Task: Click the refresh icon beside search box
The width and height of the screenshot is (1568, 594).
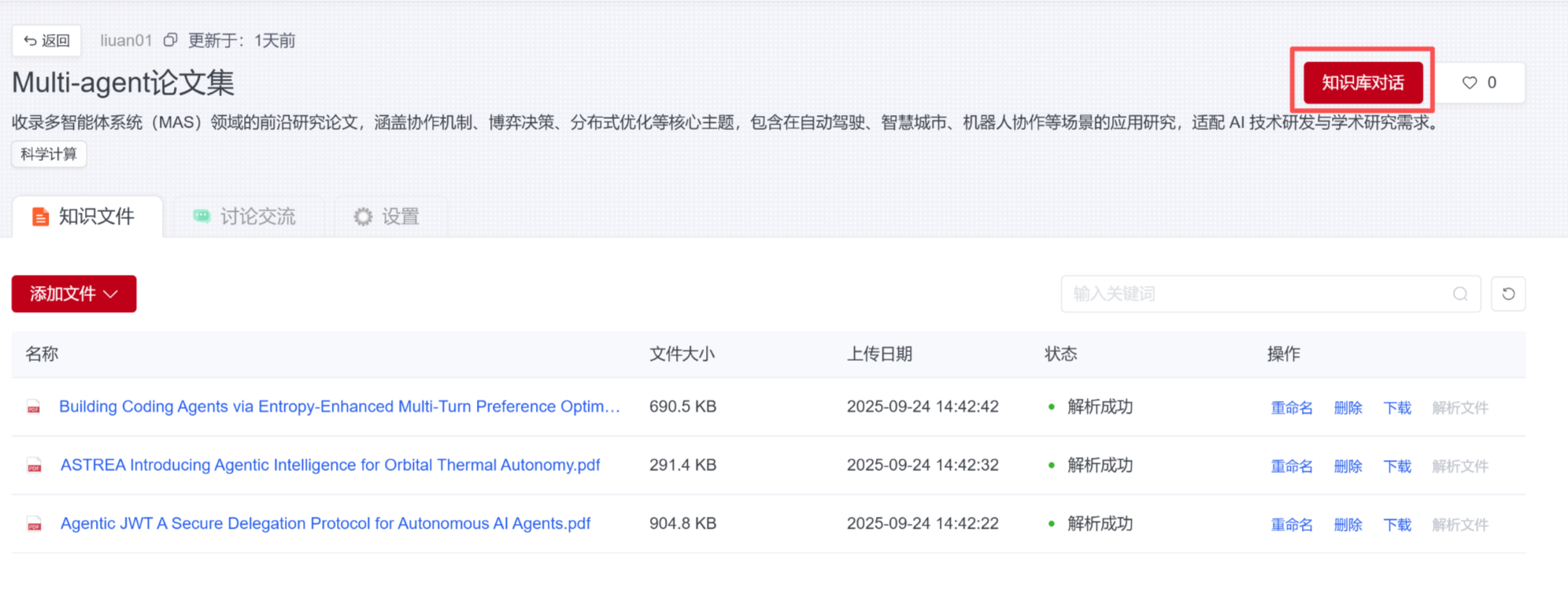Action: [x=1508, y=294]
